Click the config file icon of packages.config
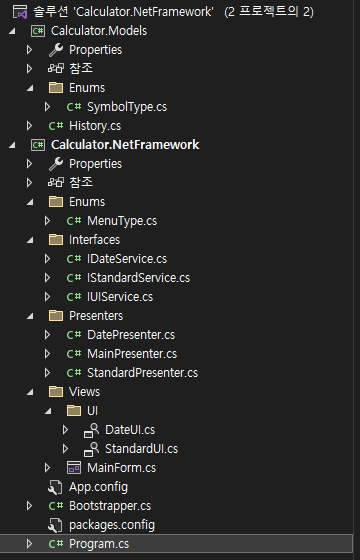The height and width of the screenshot is (560, 360). [56, 525]
